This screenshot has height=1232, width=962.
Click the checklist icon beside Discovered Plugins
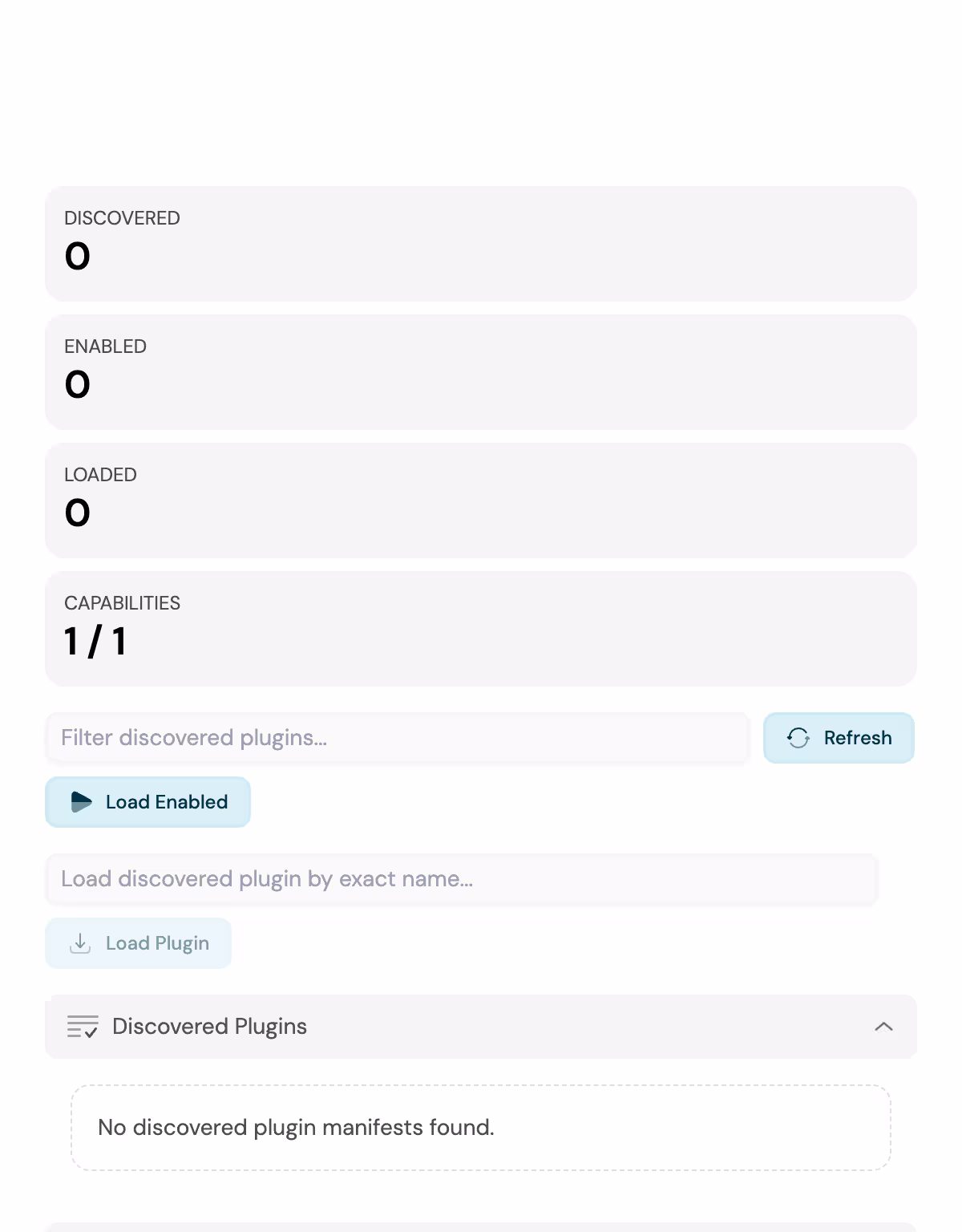(x=83, y=1027)
